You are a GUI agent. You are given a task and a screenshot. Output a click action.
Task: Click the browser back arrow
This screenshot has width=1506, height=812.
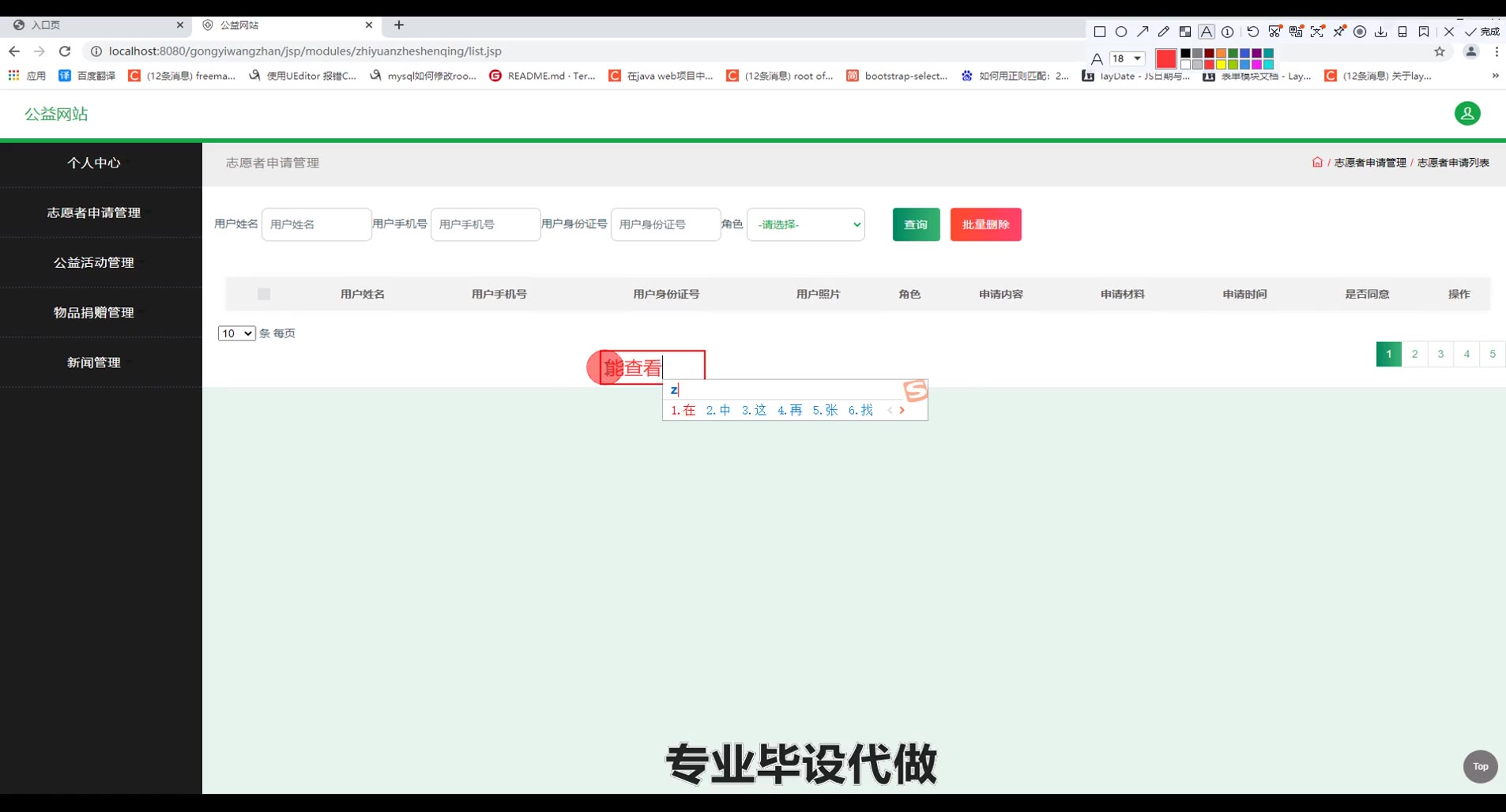14,51
